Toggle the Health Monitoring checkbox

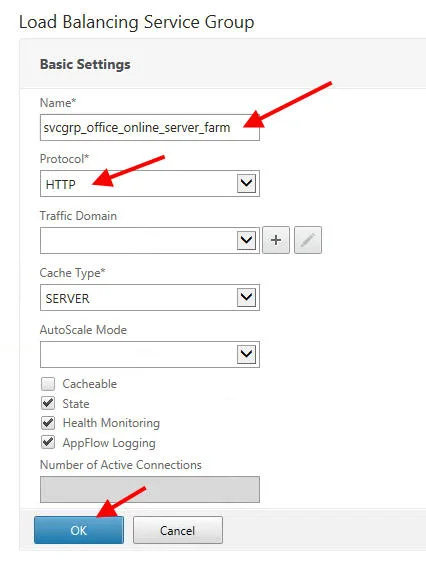click(x=48, y=423)
